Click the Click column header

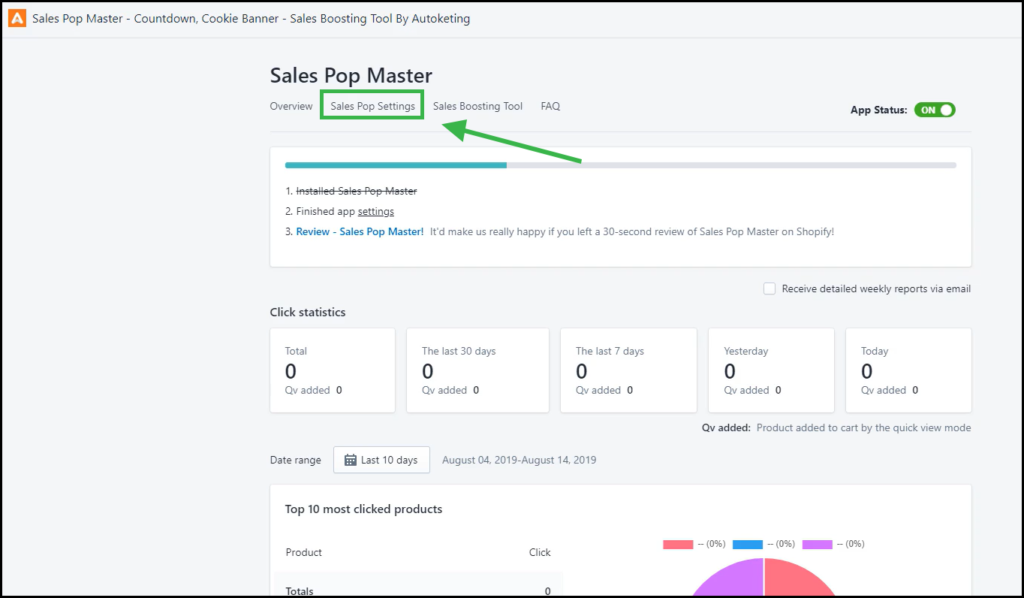click(539, 552)
